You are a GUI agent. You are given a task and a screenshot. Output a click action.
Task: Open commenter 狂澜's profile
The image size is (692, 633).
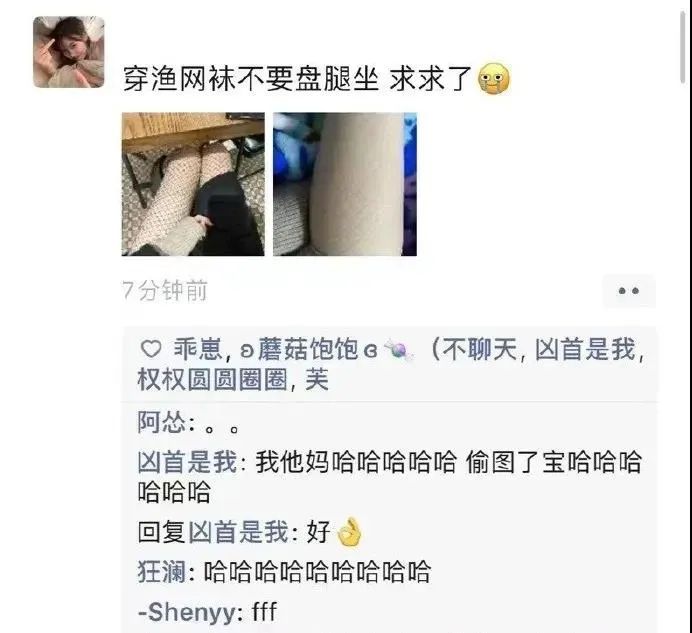coord(162,572)
